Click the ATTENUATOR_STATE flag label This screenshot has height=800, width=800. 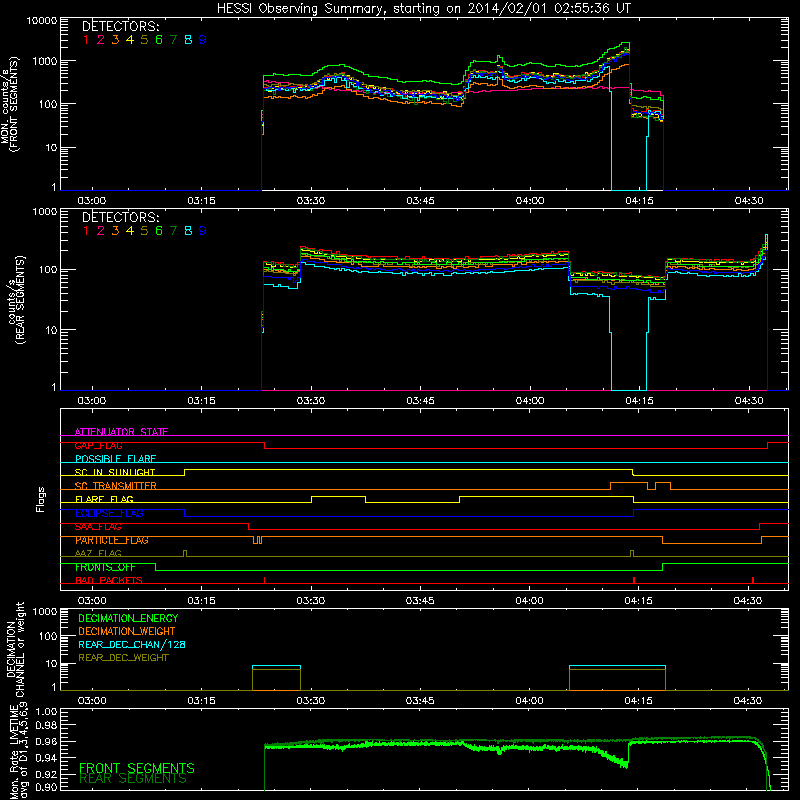[121, 432]
